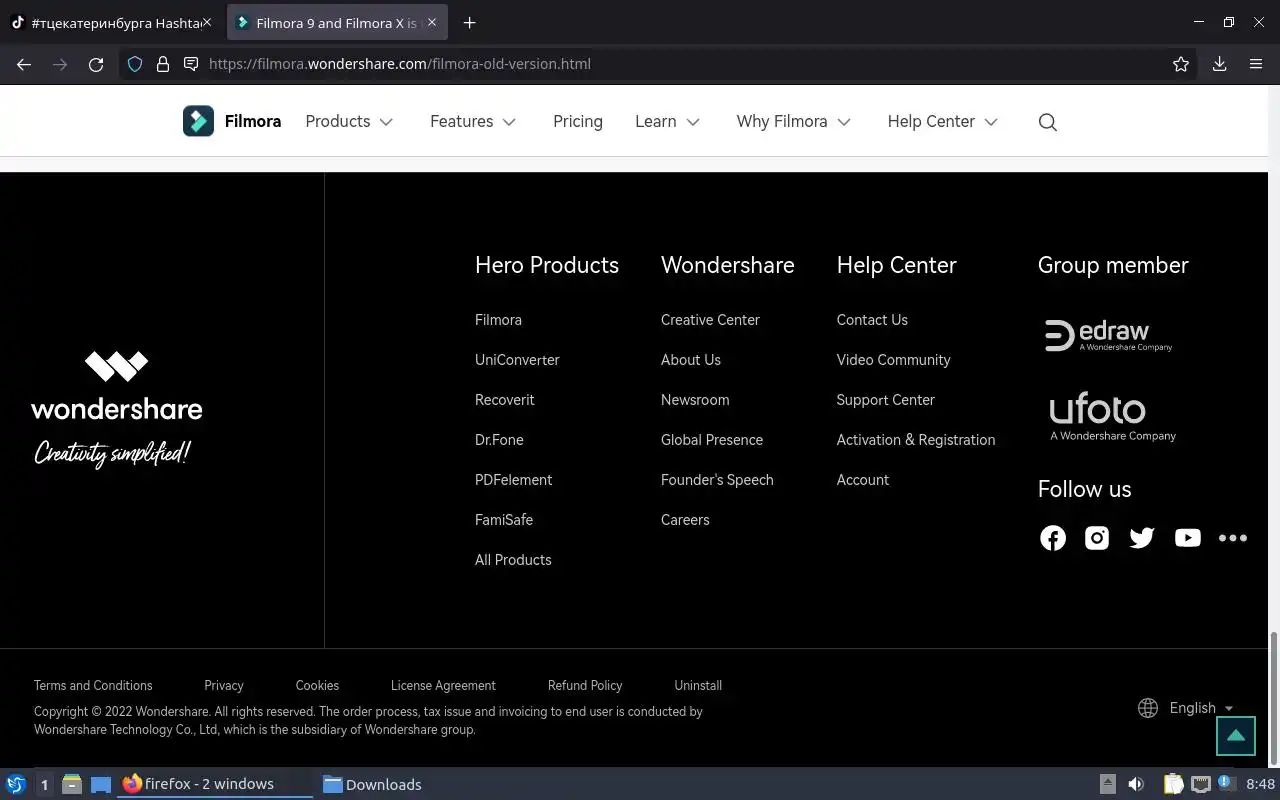Open the Newsroom link

(695, 400)
